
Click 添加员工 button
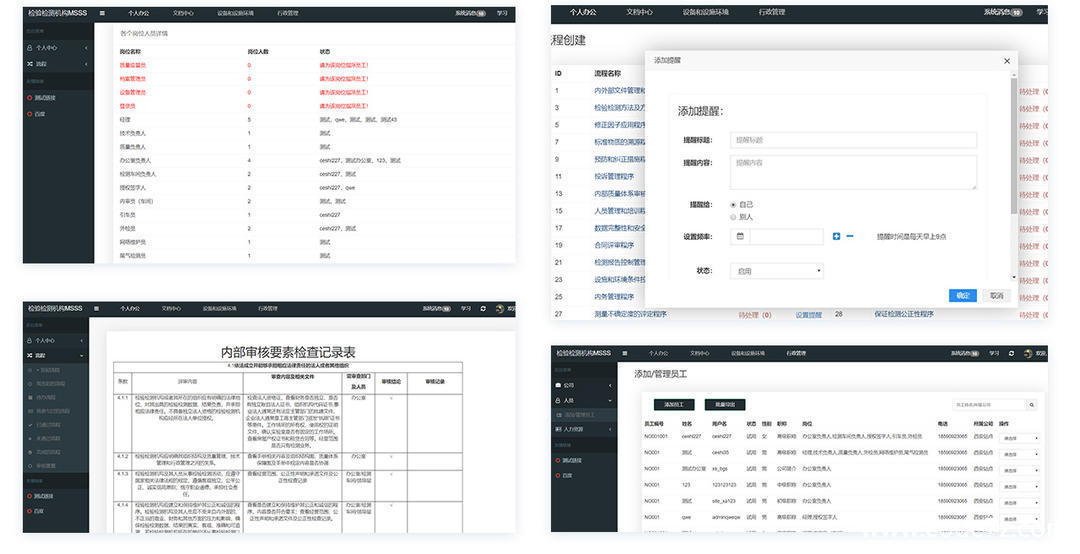674,404
